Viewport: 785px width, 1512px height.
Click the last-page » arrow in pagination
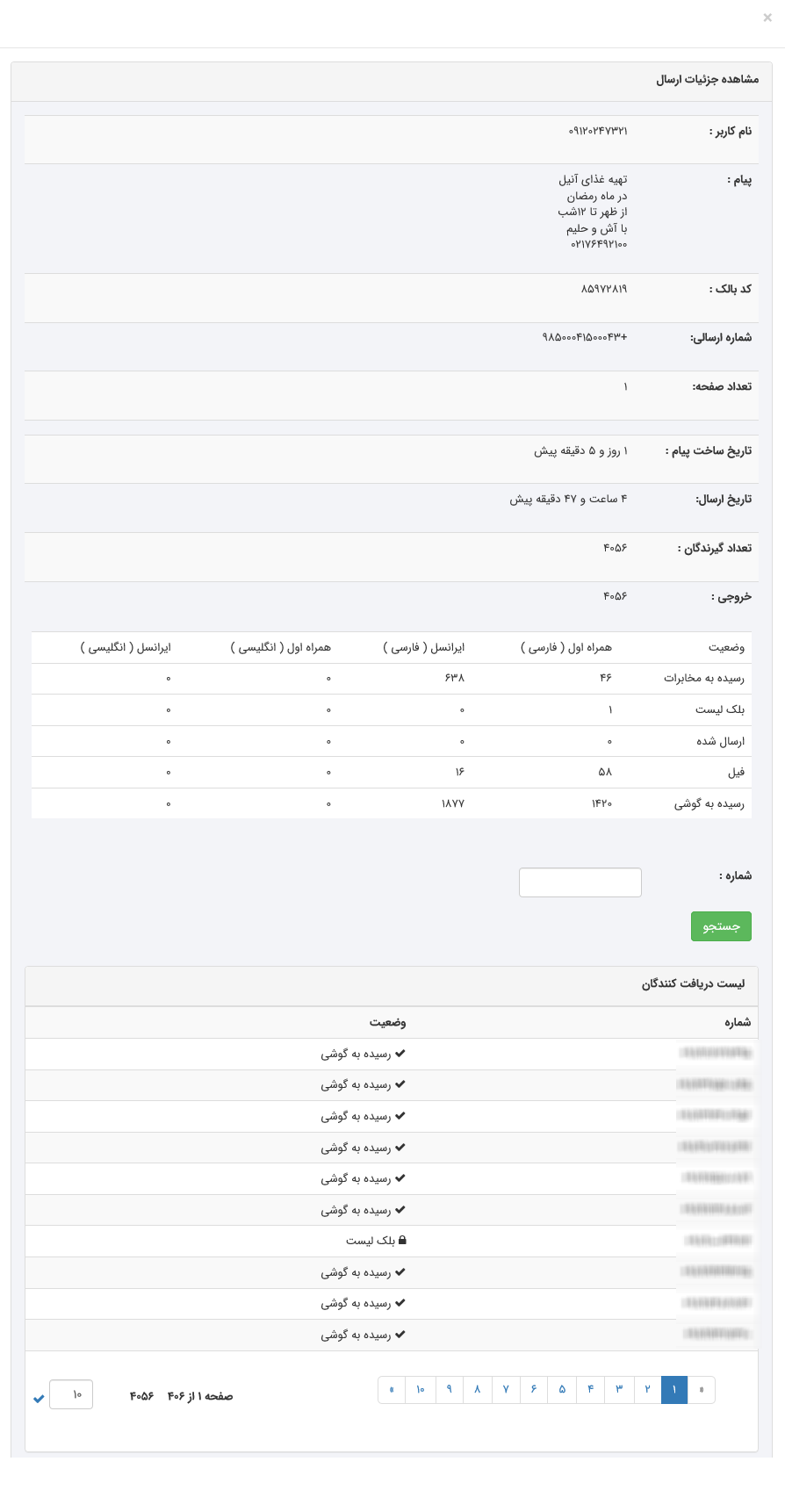click(392, 1390)
